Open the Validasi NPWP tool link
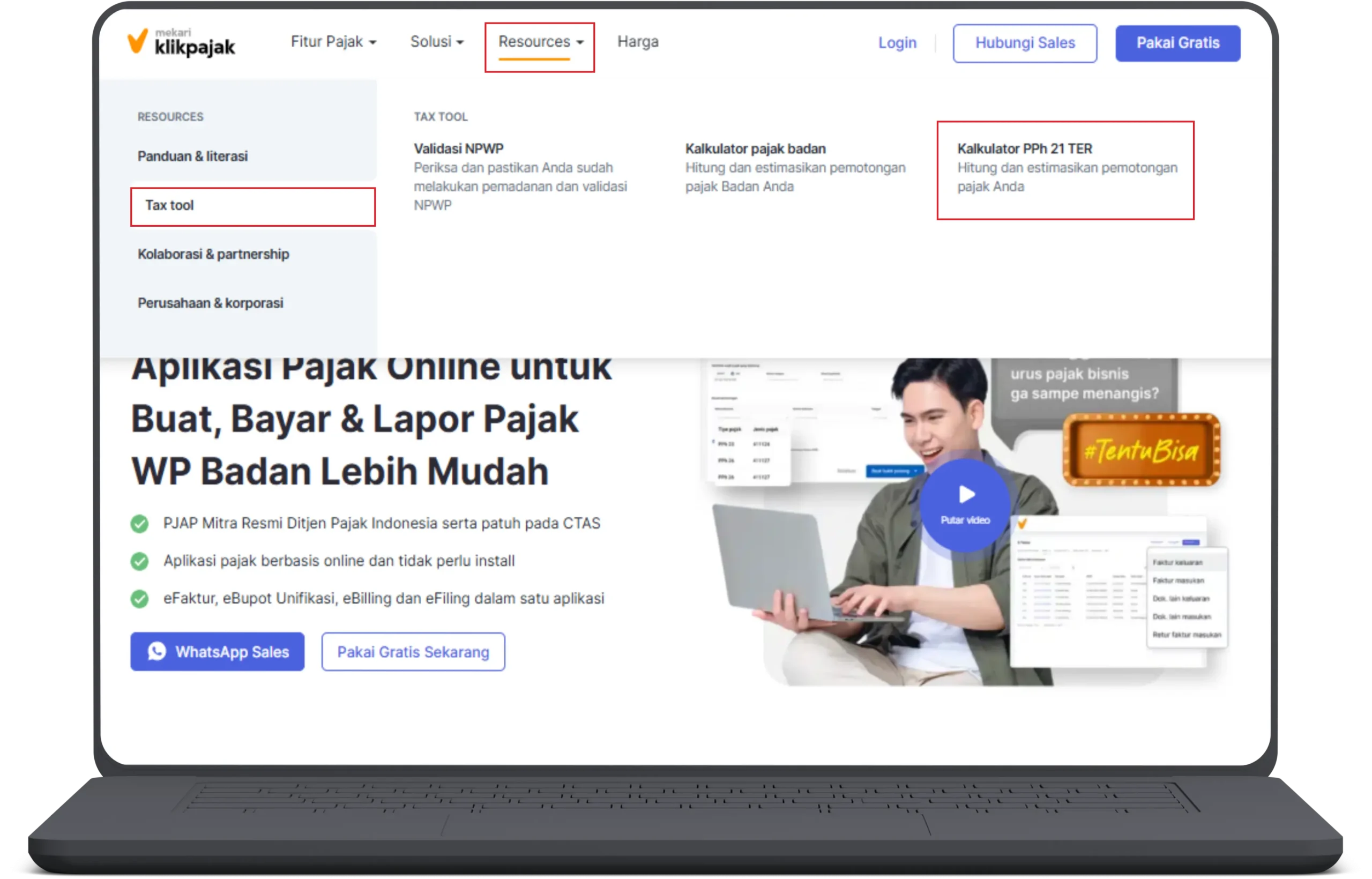Image resolution: width=1372 pixels, height=879 pixels. tap(459, 149)
